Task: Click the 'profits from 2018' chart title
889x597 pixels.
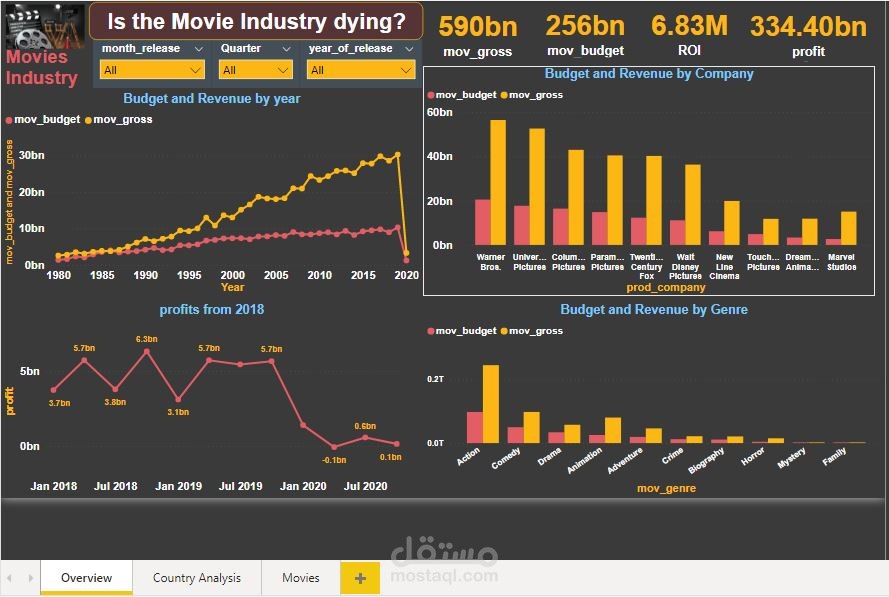Action: click(x=211, y=310)
